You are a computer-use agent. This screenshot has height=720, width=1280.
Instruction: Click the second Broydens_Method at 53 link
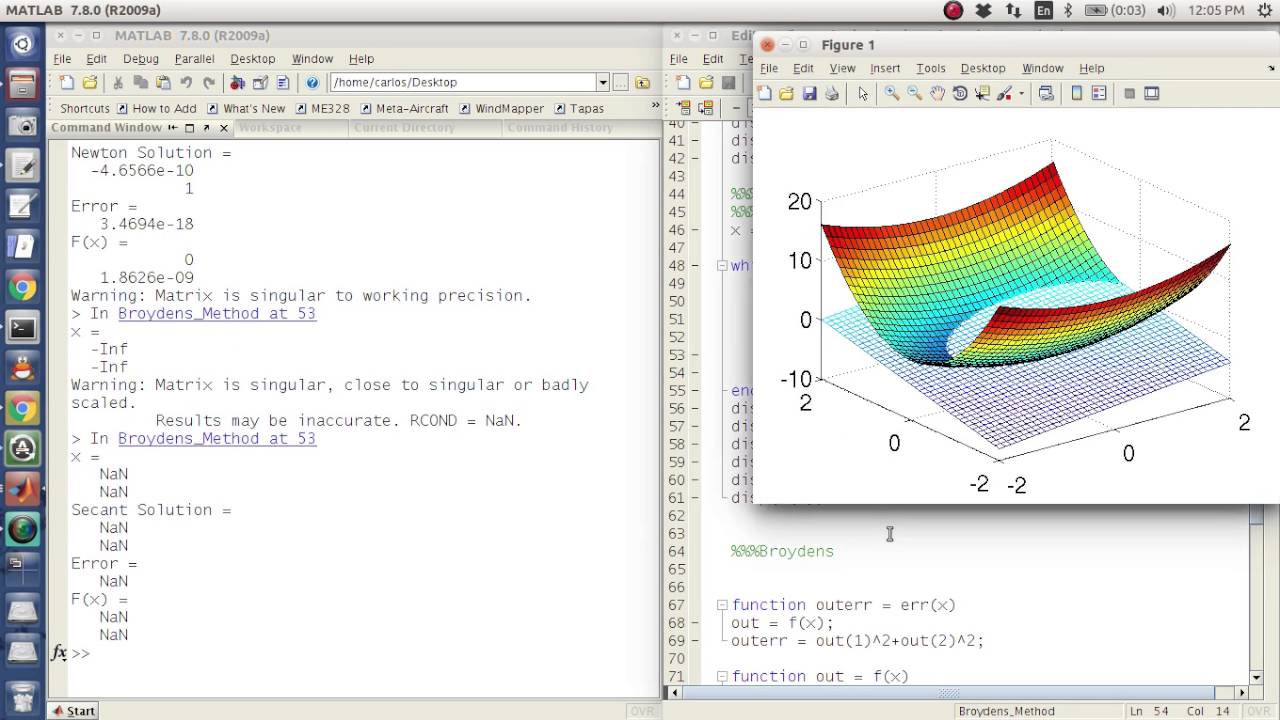(x=217, y=438)
